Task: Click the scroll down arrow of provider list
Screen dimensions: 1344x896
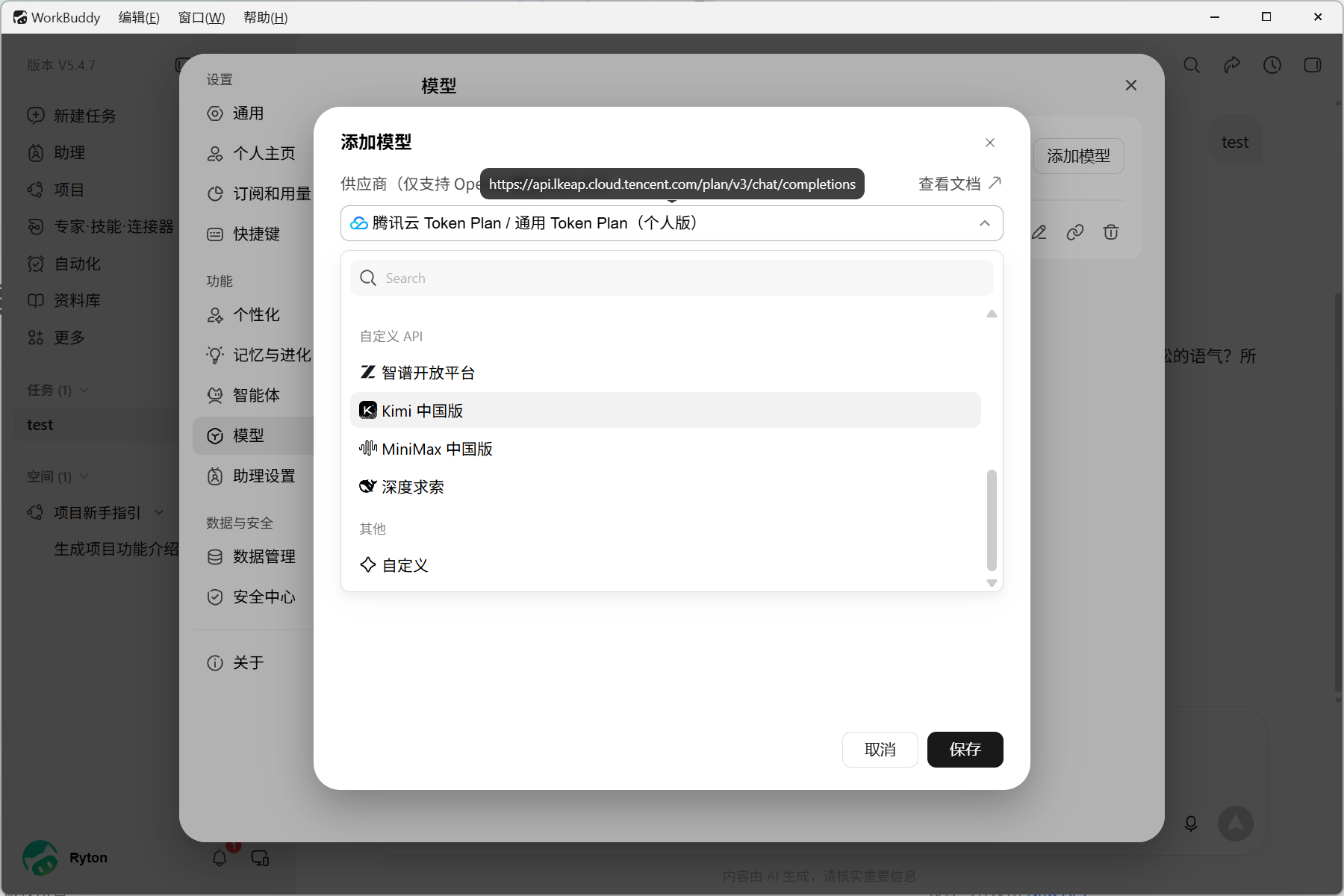Action: [992, 583]
